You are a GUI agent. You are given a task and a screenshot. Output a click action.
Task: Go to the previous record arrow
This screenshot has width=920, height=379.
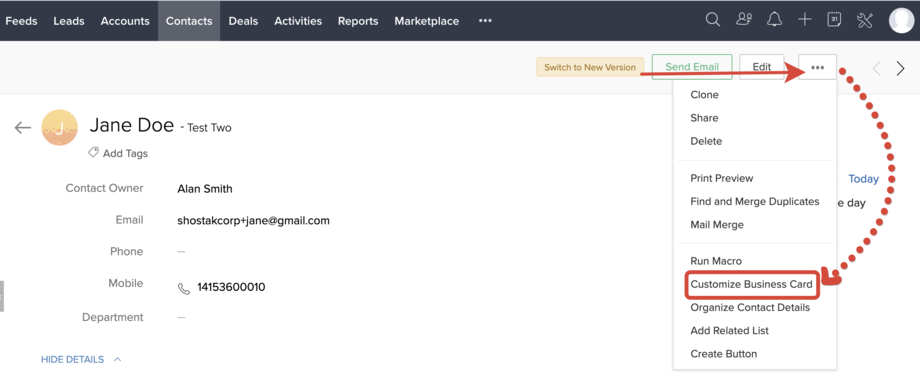[x=877, y=69]
